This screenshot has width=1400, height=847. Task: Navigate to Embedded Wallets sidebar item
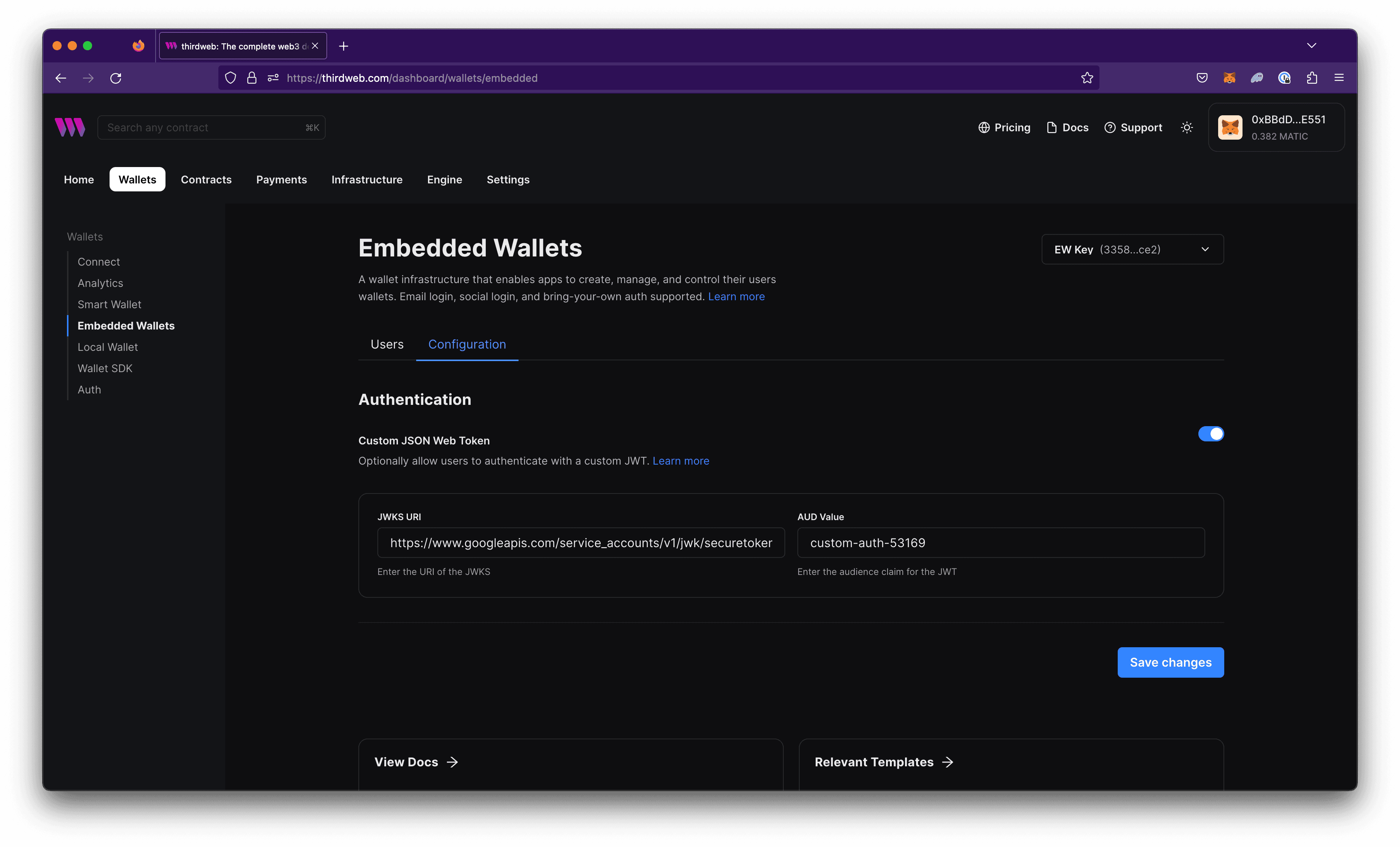pyautogui.click(x=126, y=325)
